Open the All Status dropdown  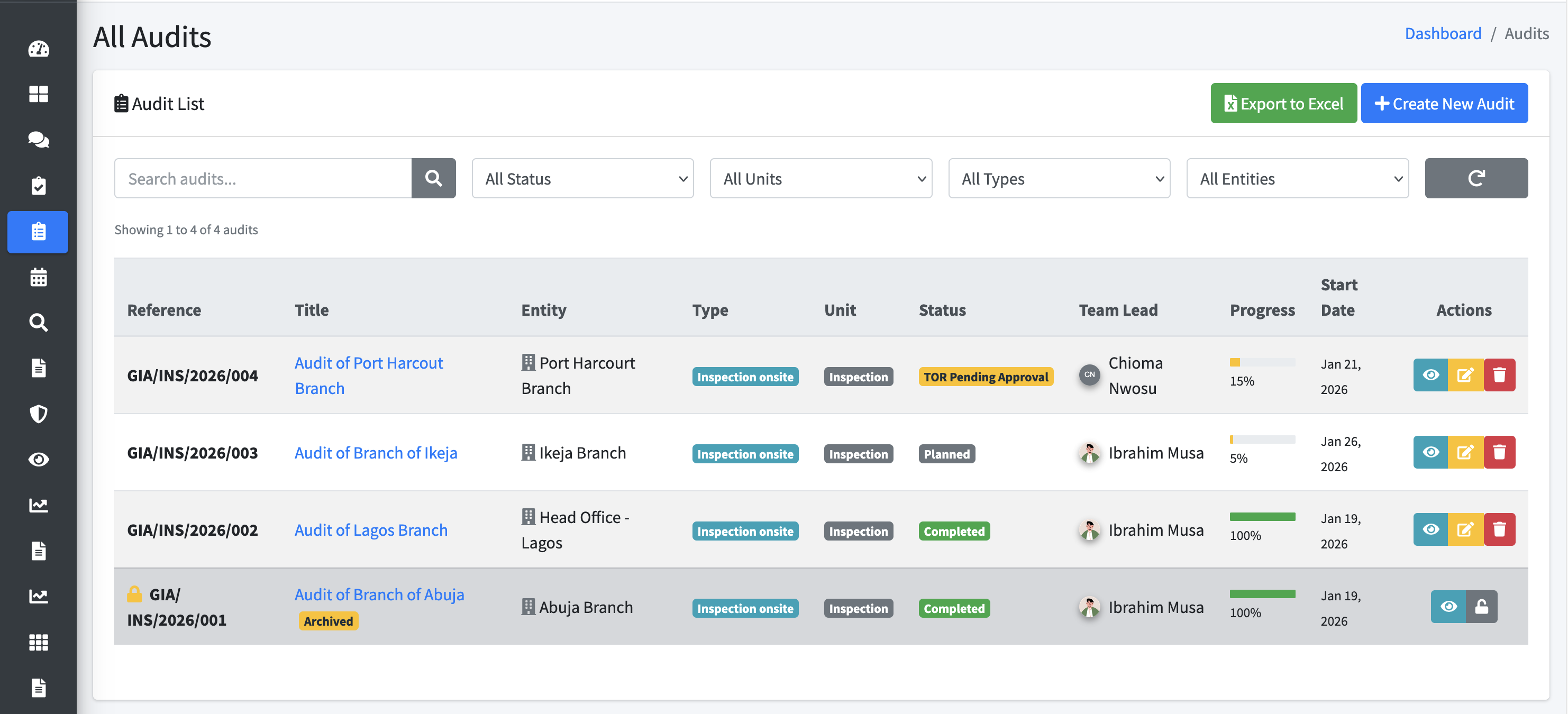click(x=582, y=178)
